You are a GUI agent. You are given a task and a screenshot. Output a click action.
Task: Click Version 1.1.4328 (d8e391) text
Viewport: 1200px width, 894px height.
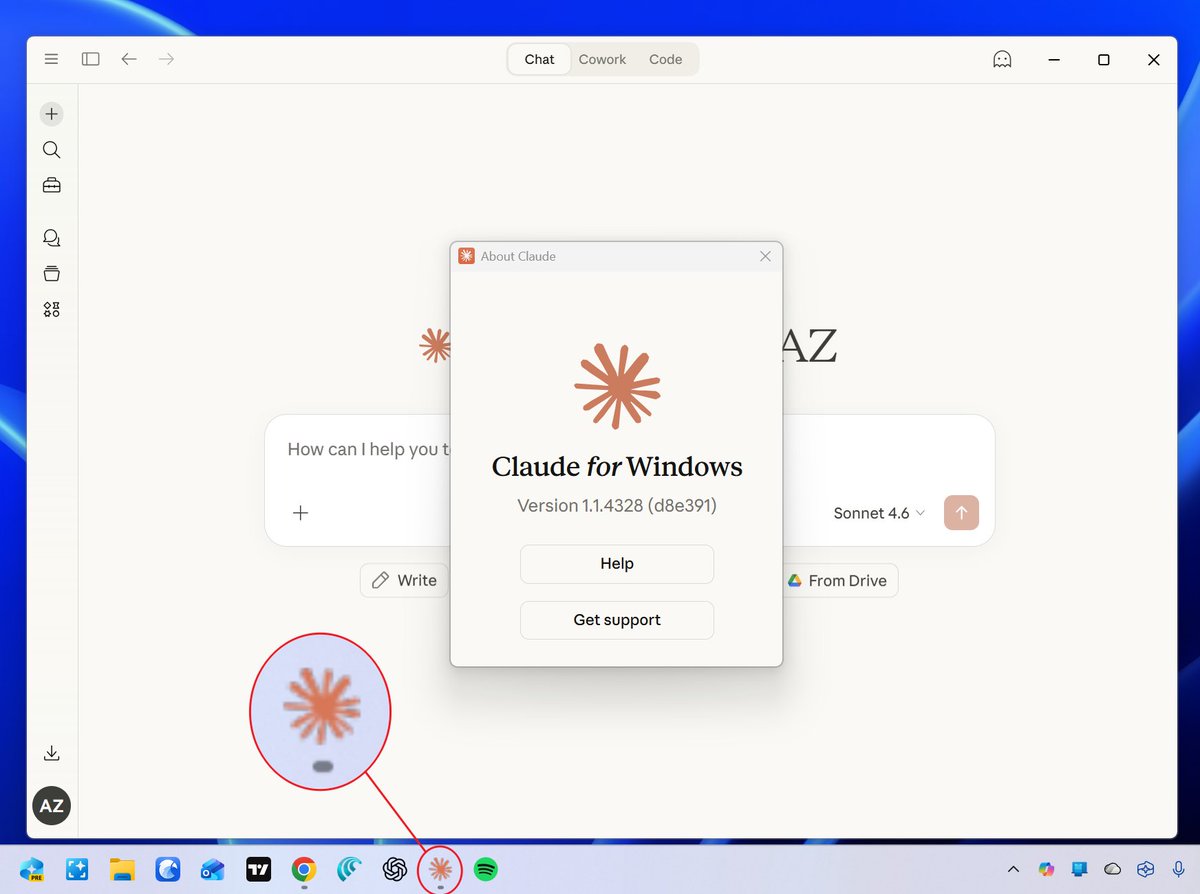point(617,506)
